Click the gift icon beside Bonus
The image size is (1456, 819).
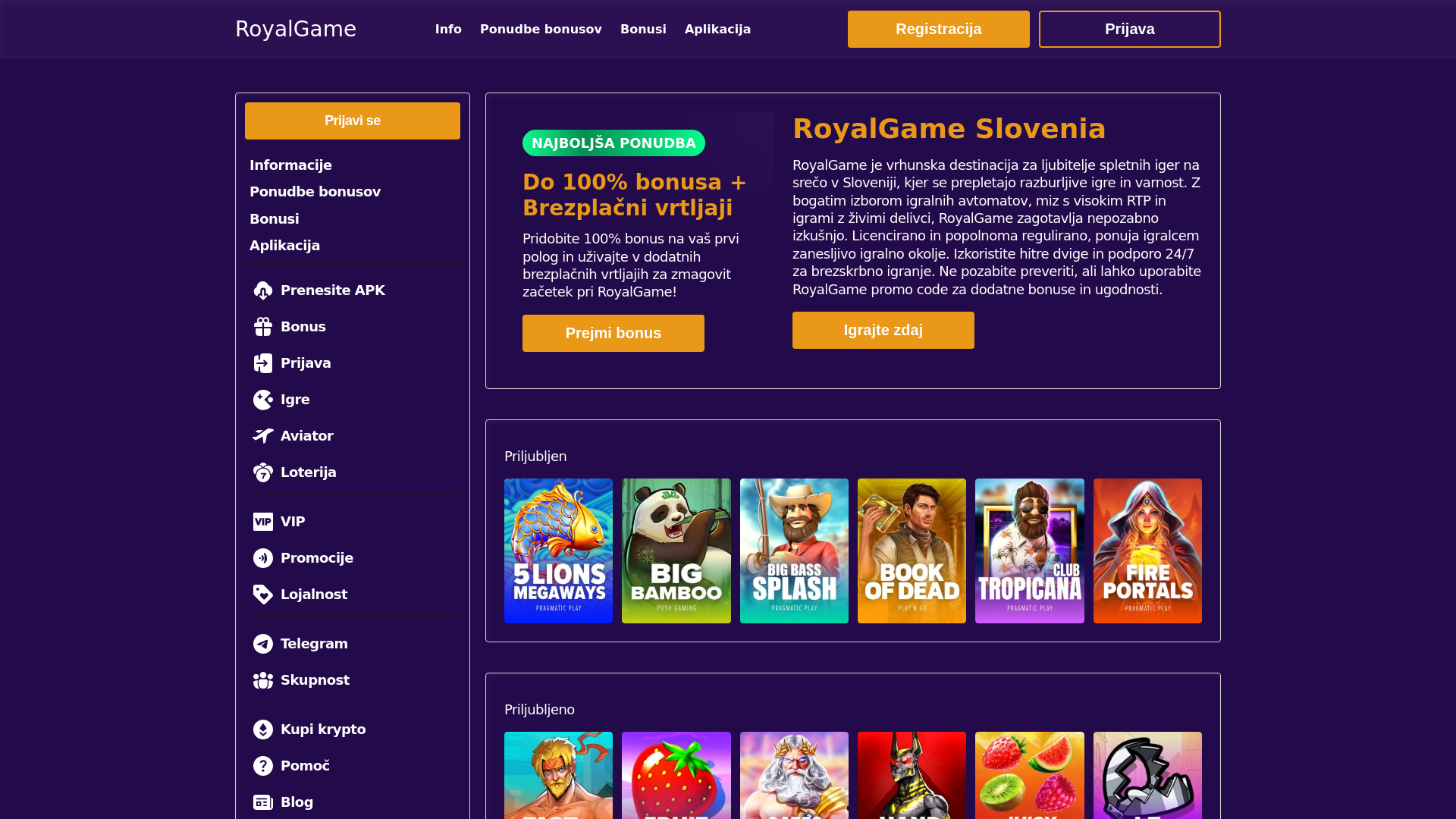[x=263, y=327]
